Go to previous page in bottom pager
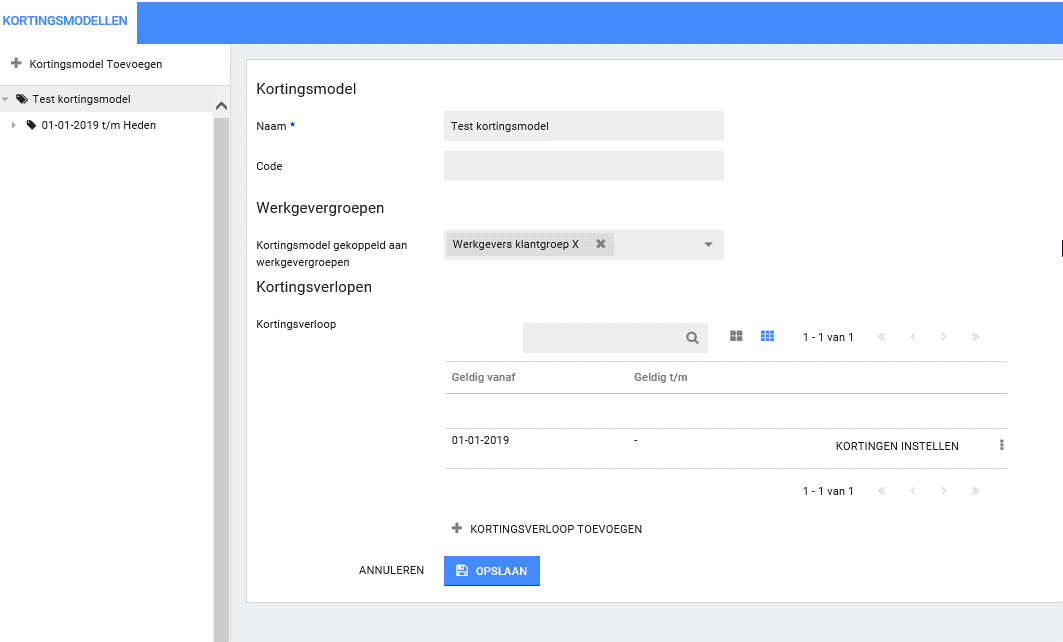The width and height of the screenshot is (1063, 642). tap(913, 491)
